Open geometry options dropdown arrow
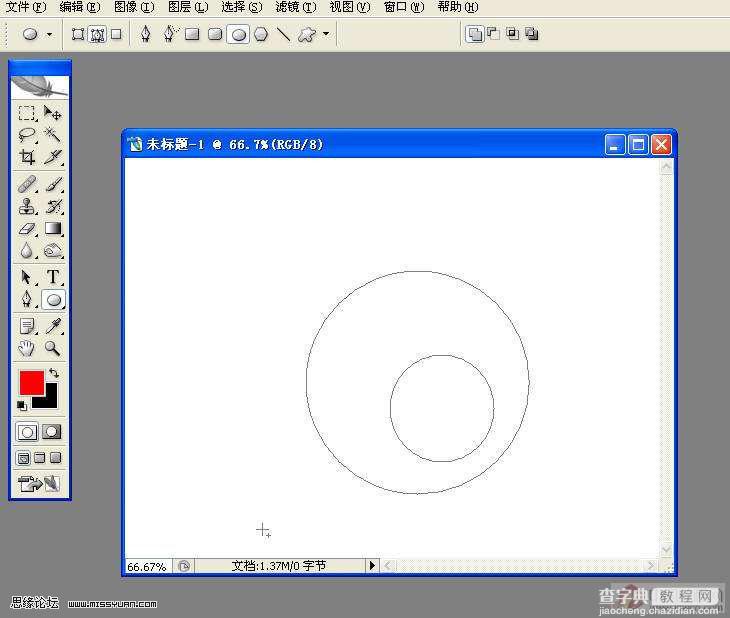 [326, 34]
